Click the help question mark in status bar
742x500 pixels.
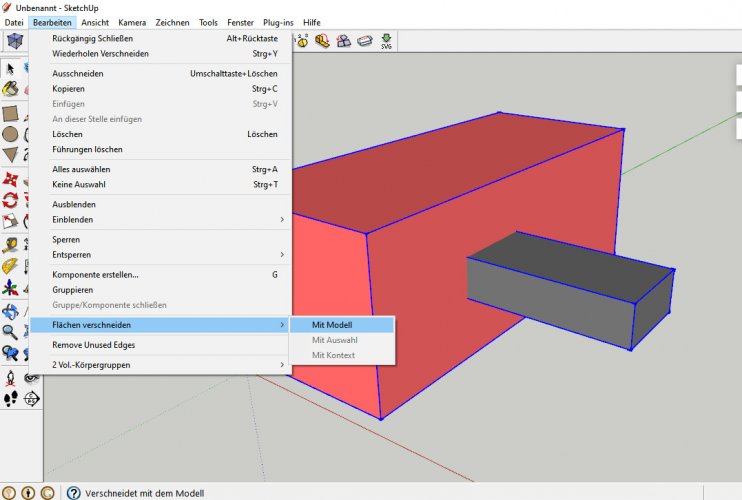click(x=73, y=493)
